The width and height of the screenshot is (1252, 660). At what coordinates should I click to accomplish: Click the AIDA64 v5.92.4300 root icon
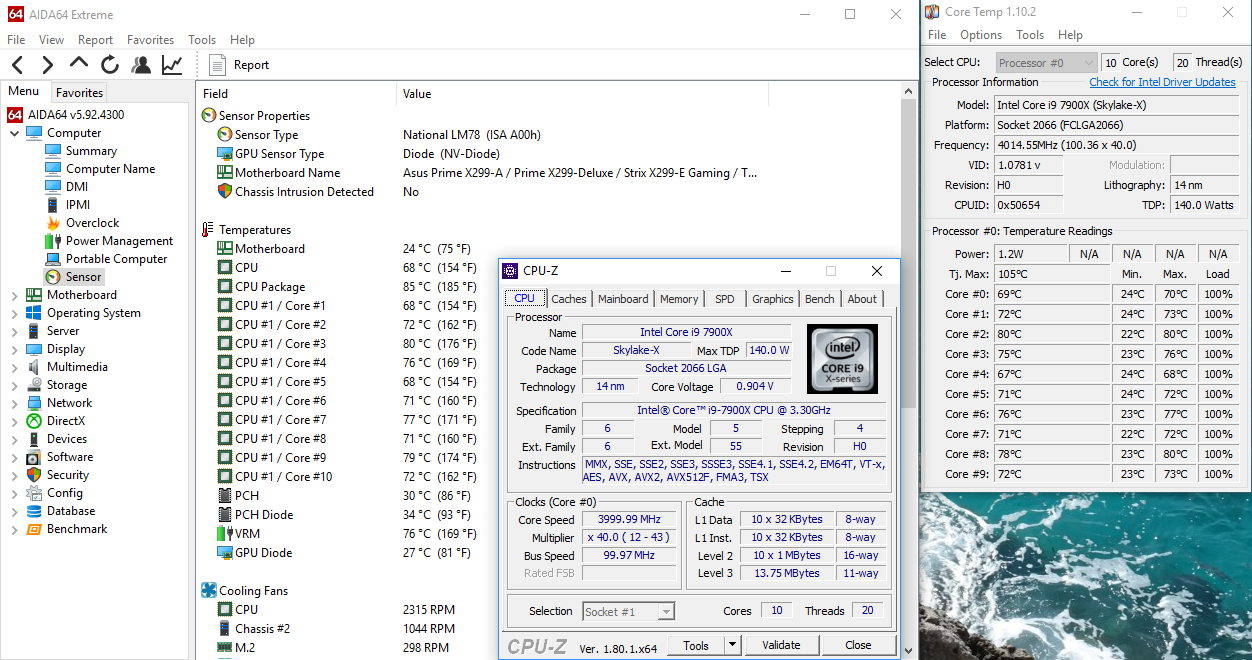pyautogui.click(x=15, y=115)
